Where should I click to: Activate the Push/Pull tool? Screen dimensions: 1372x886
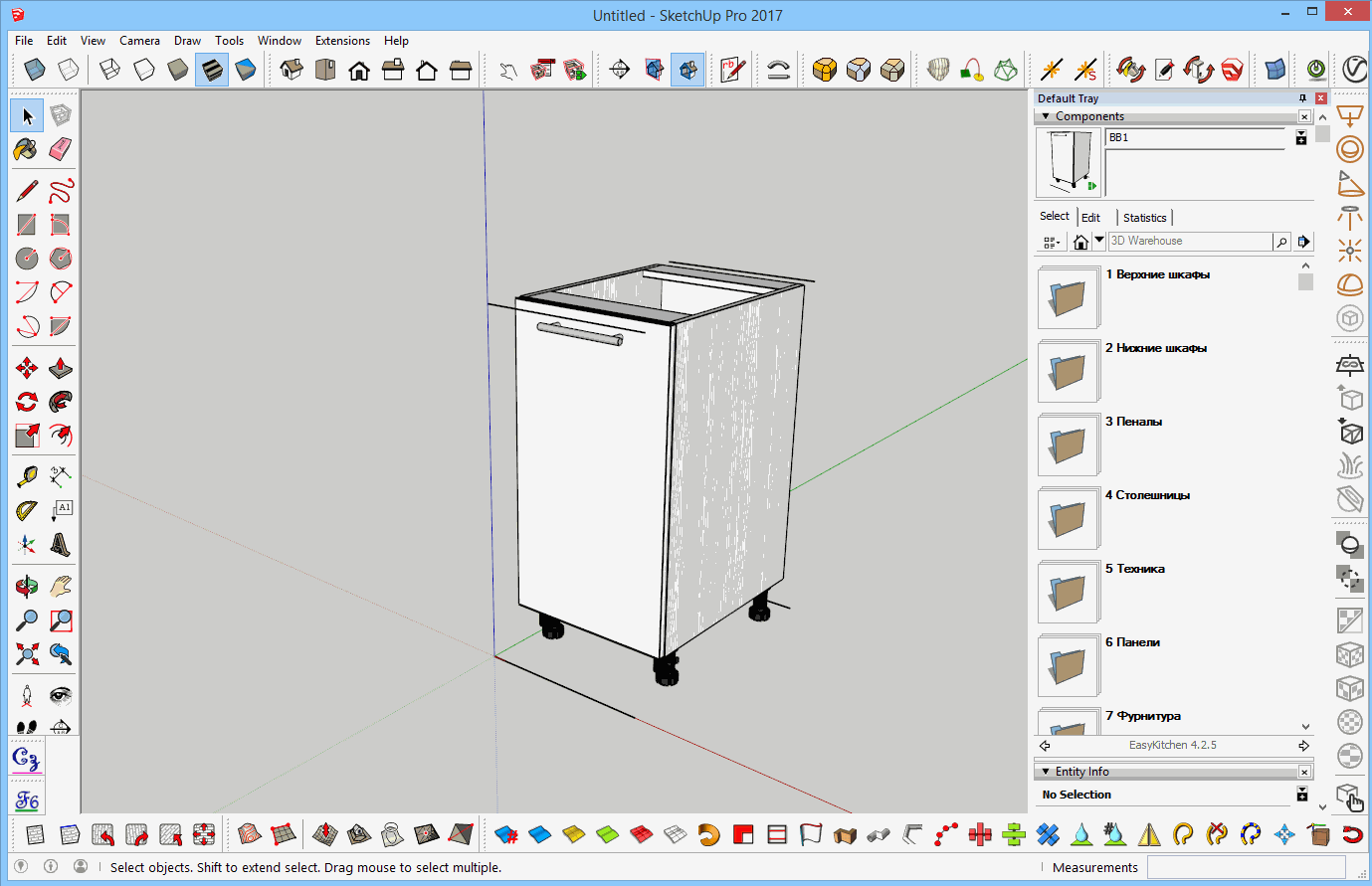[61, 368]
